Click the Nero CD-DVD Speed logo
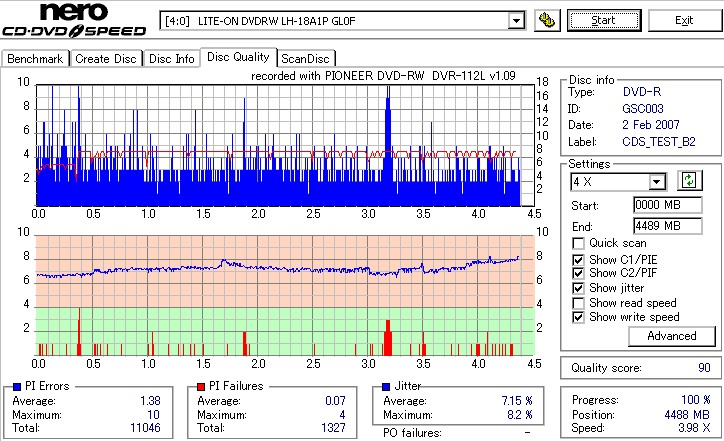 click(74, 20)
